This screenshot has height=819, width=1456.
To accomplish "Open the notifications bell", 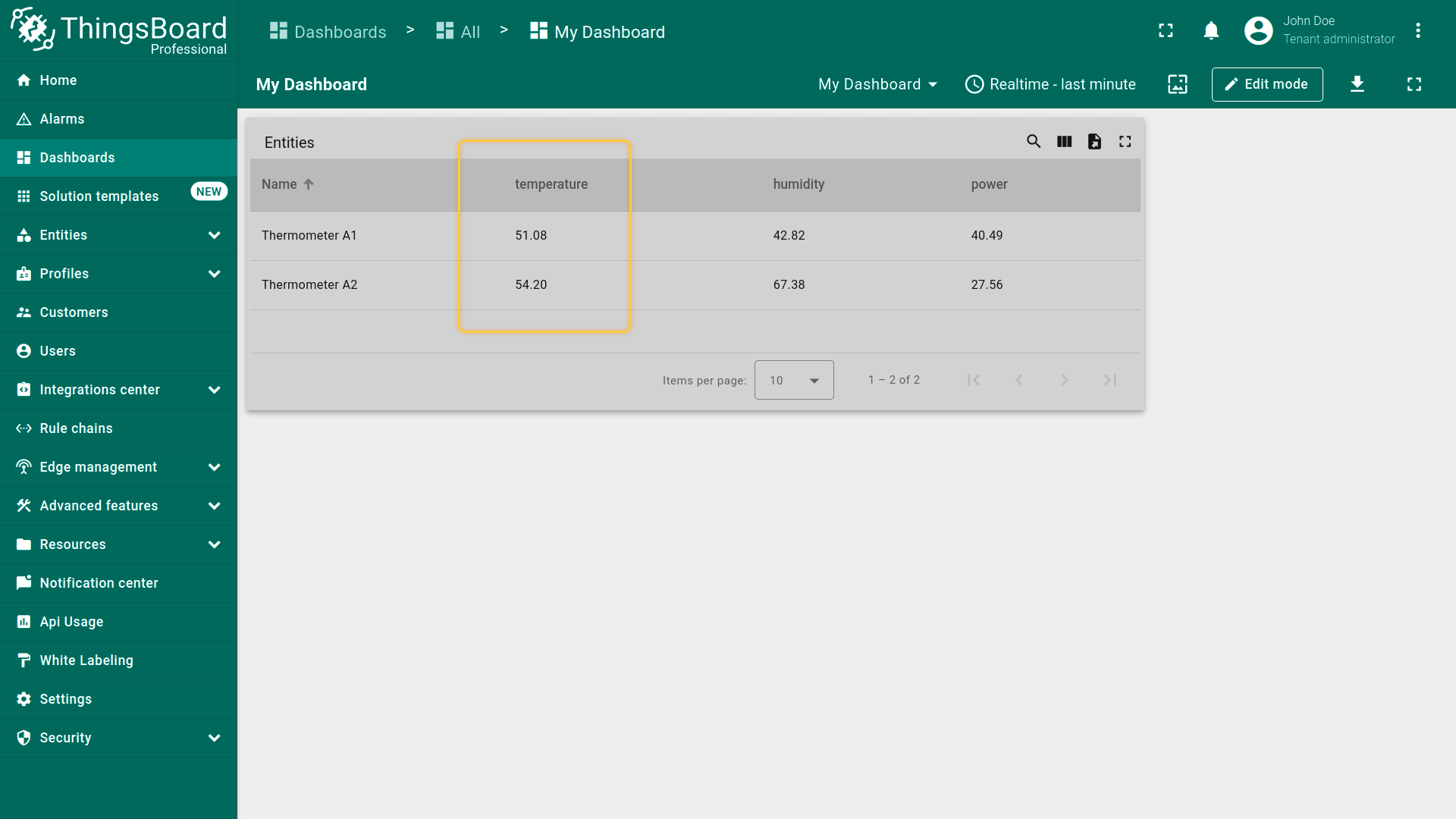I will pyautogui.click(x=1211, y=31).
